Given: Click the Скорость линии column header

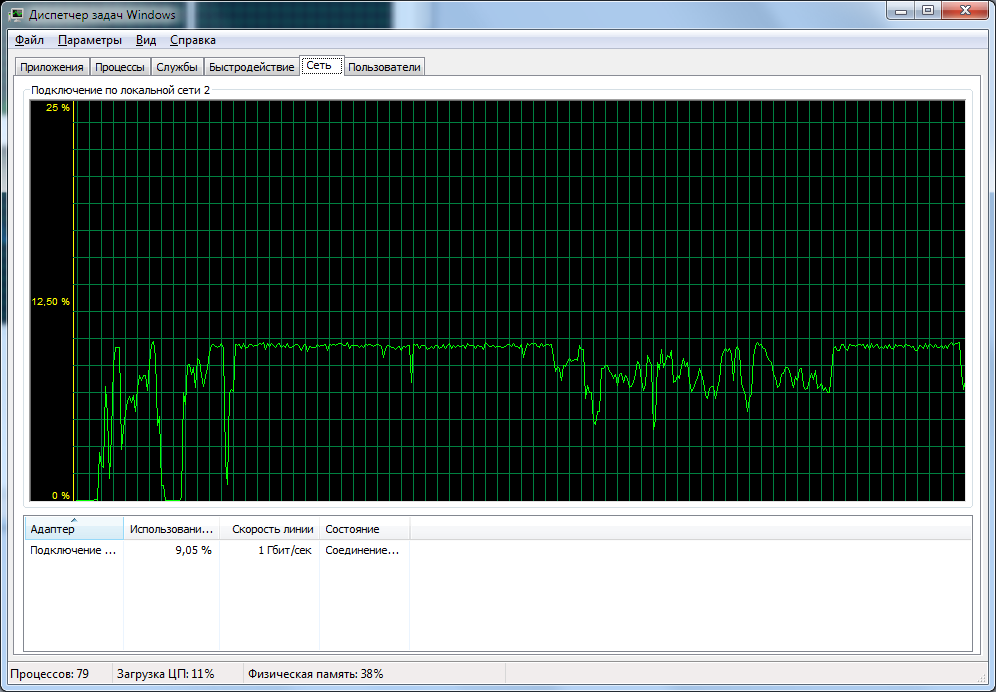Looking at the screenshot, I should (272, 529).
